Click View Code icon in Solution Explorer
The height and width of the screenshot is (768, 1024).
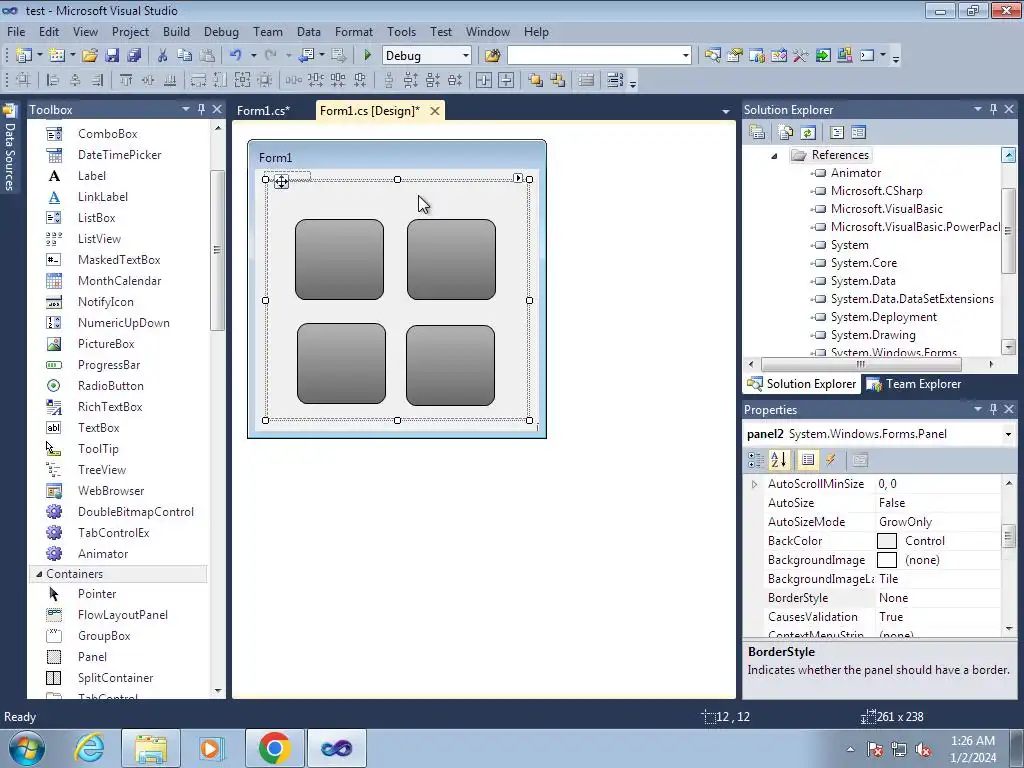837,133
